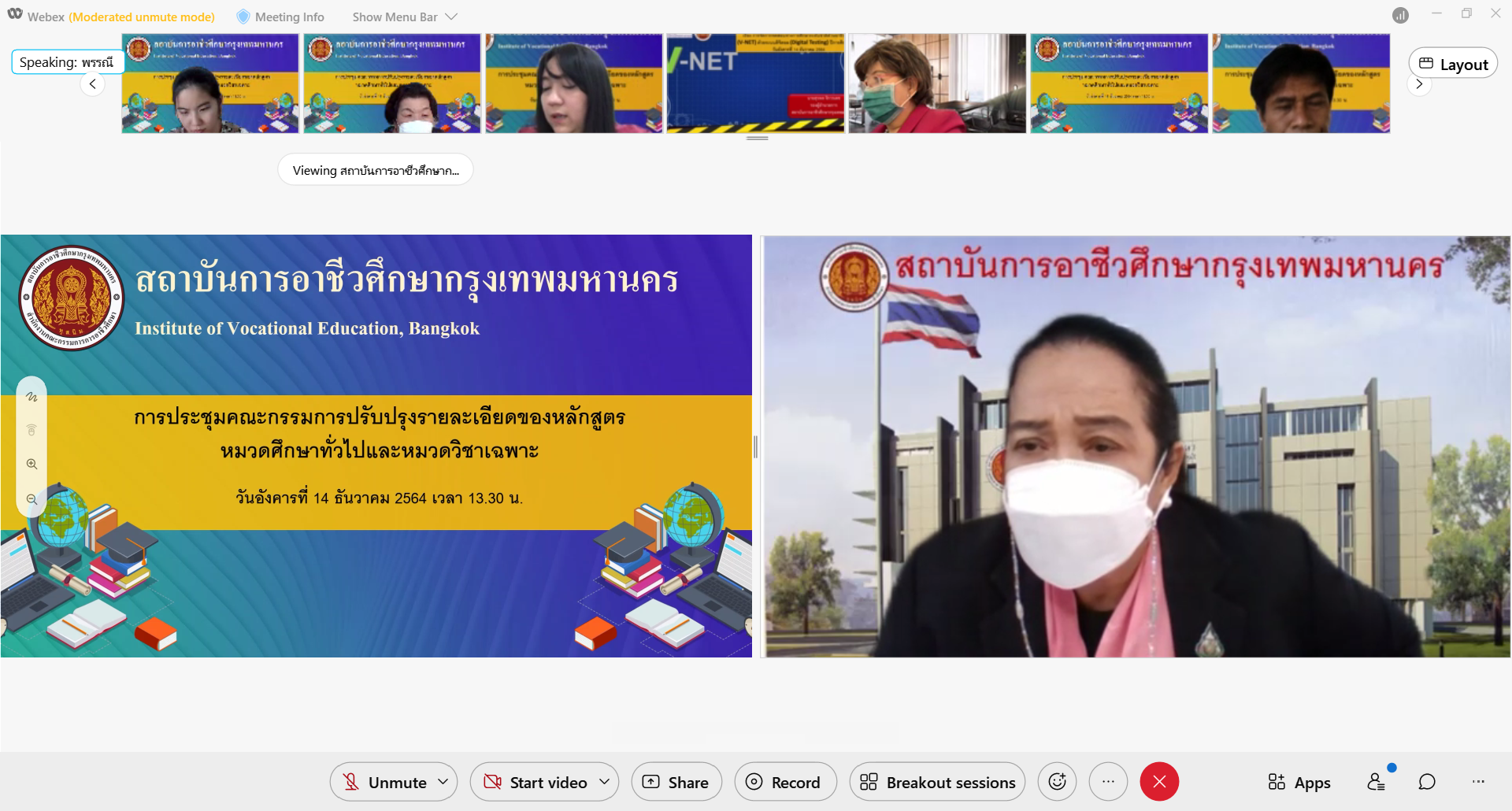This screenshot has height=811, width=1512.
Task: Open Breakout sessions
Action: pos(937,782)
